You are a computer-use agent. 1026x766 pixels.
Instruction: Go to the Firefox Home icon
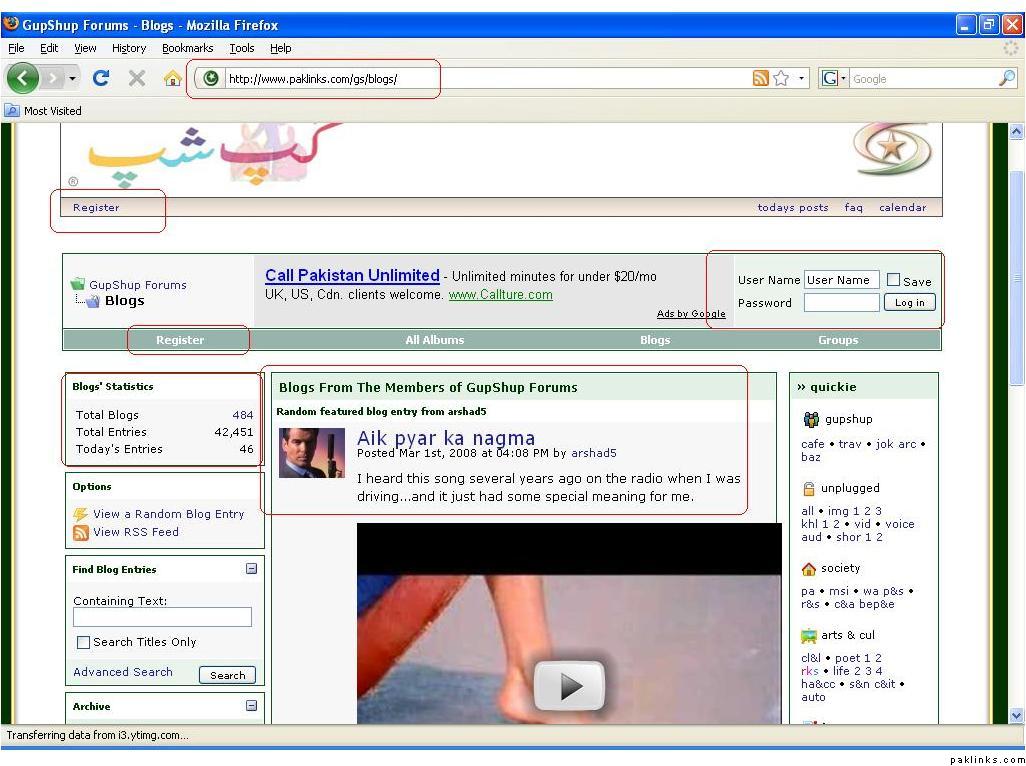click(x=172, y=78)
